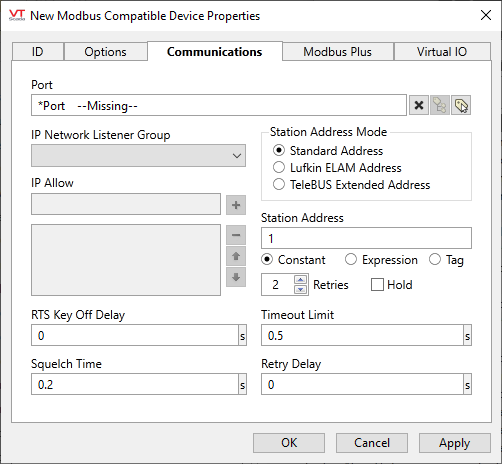Screen dimensions: 502x464
Task: Click the VTScada logo in title bar
Action: pos(17,15)
